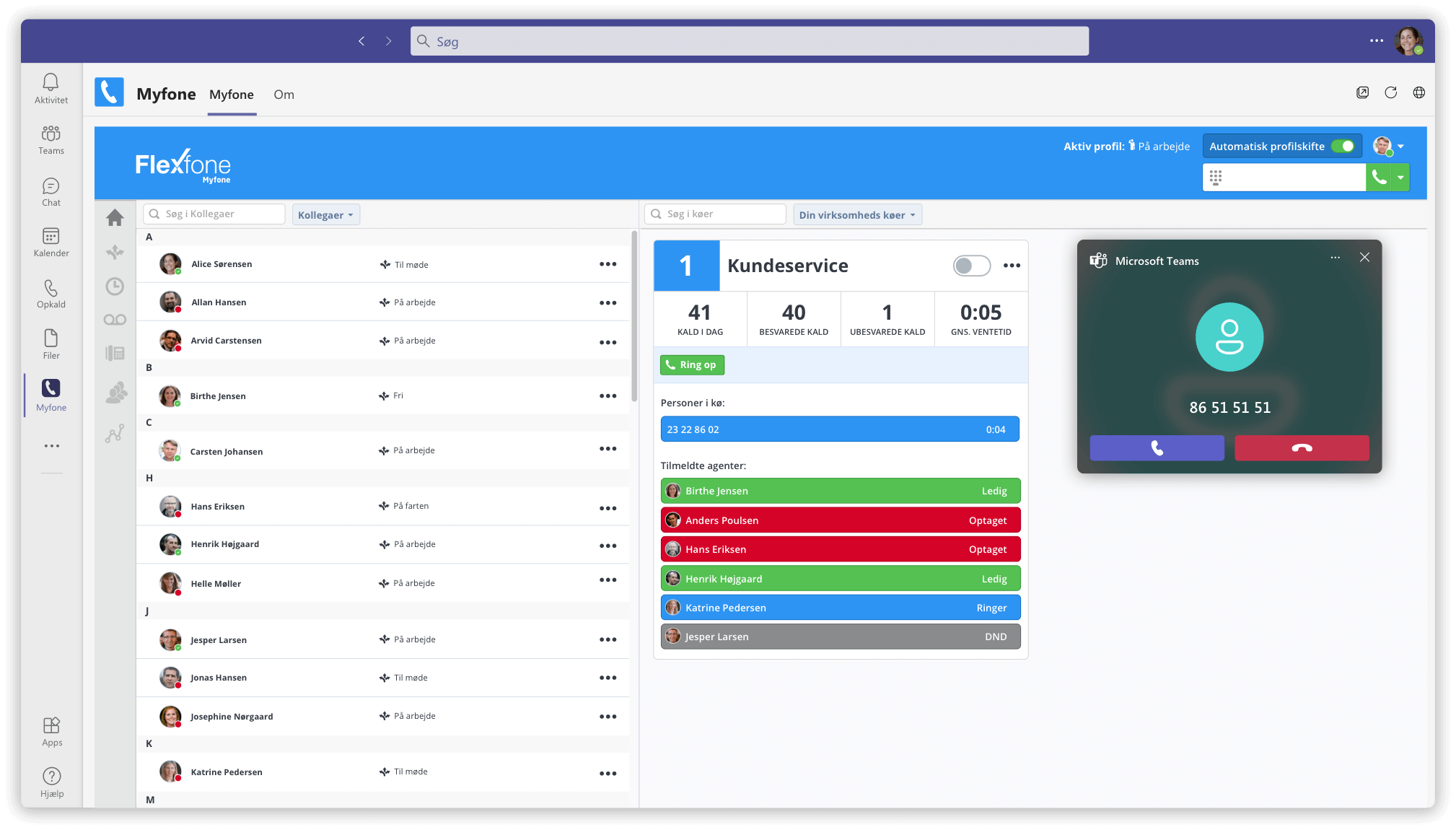Select colleague Helle Møller
The width and height of the screenshot is (1456, 830).
pyautogui.click(x=382, y=583)
